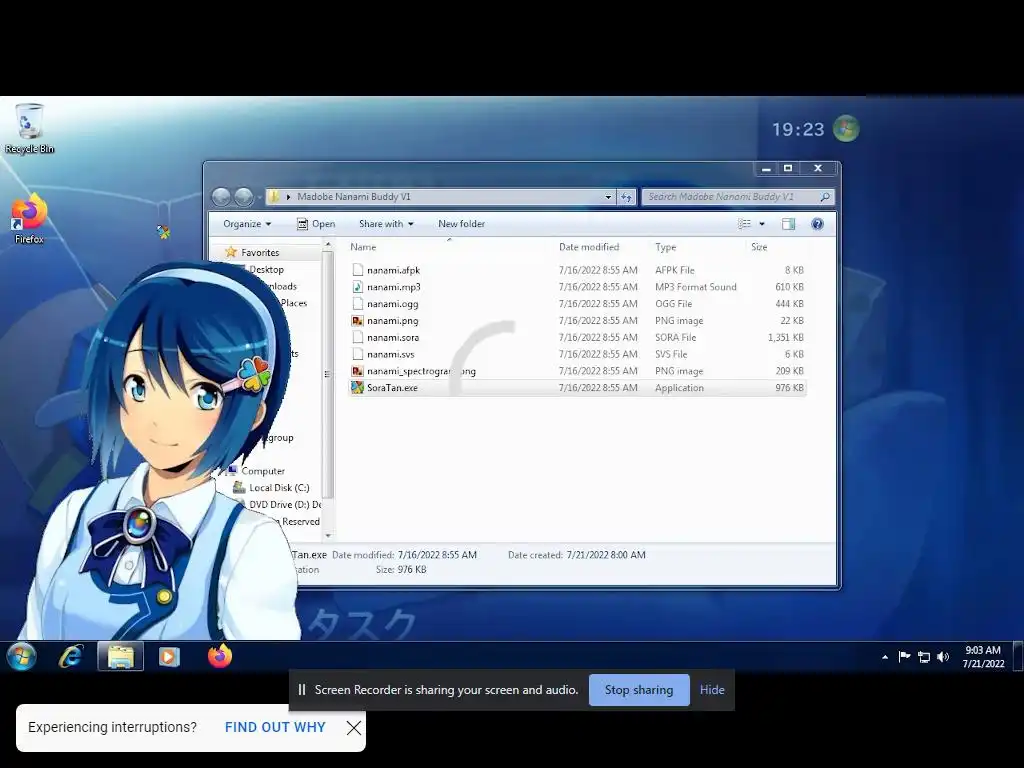Toggle the preview pane button

coord(788,224)
